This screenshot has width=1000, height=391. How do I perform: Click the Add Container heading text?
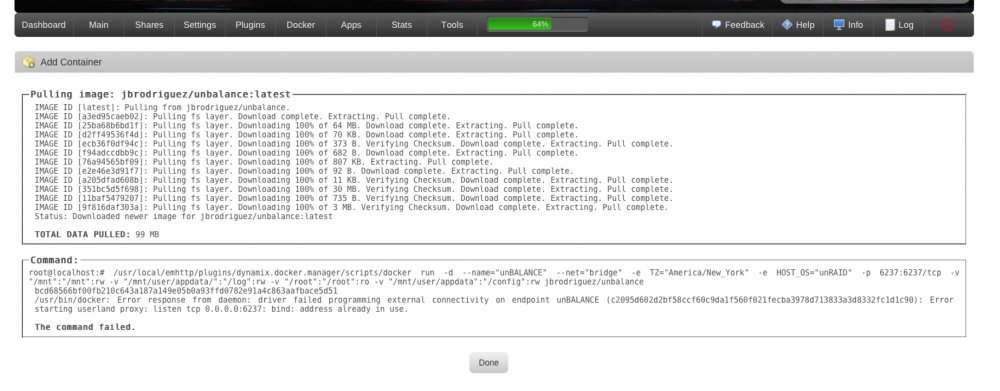click(x=71, y=62)
